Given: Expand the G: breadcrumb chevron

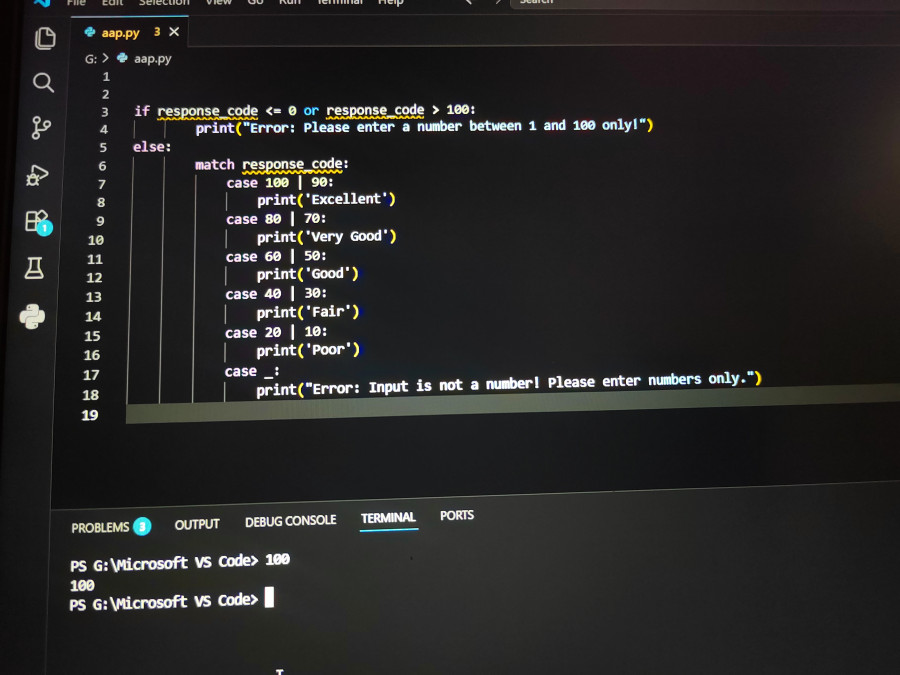Looking at the screenshot, I should (x=105, y=58).
